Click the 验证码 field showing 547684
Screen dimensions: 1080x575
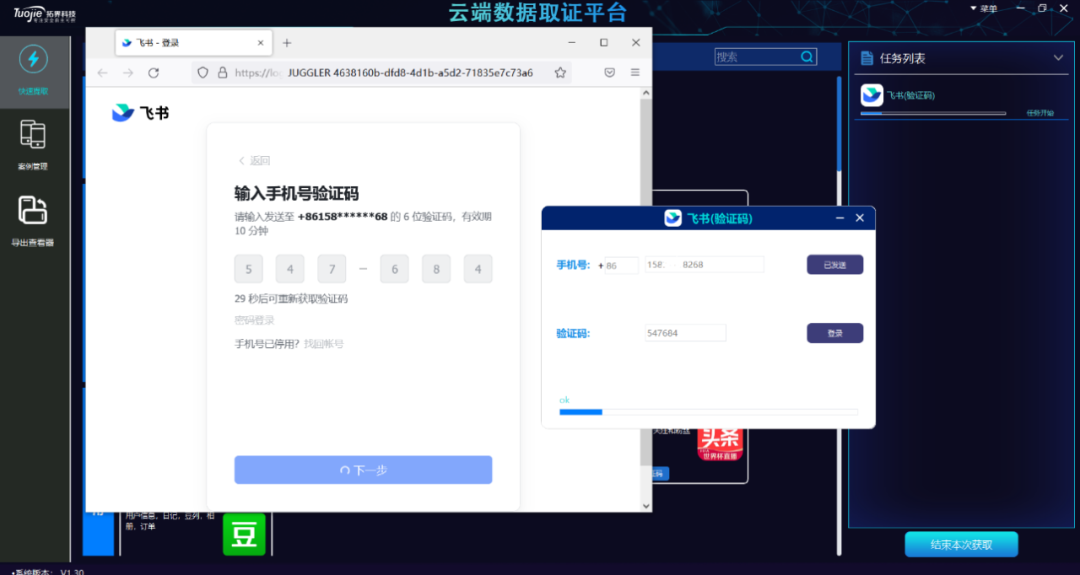[685, 333]
